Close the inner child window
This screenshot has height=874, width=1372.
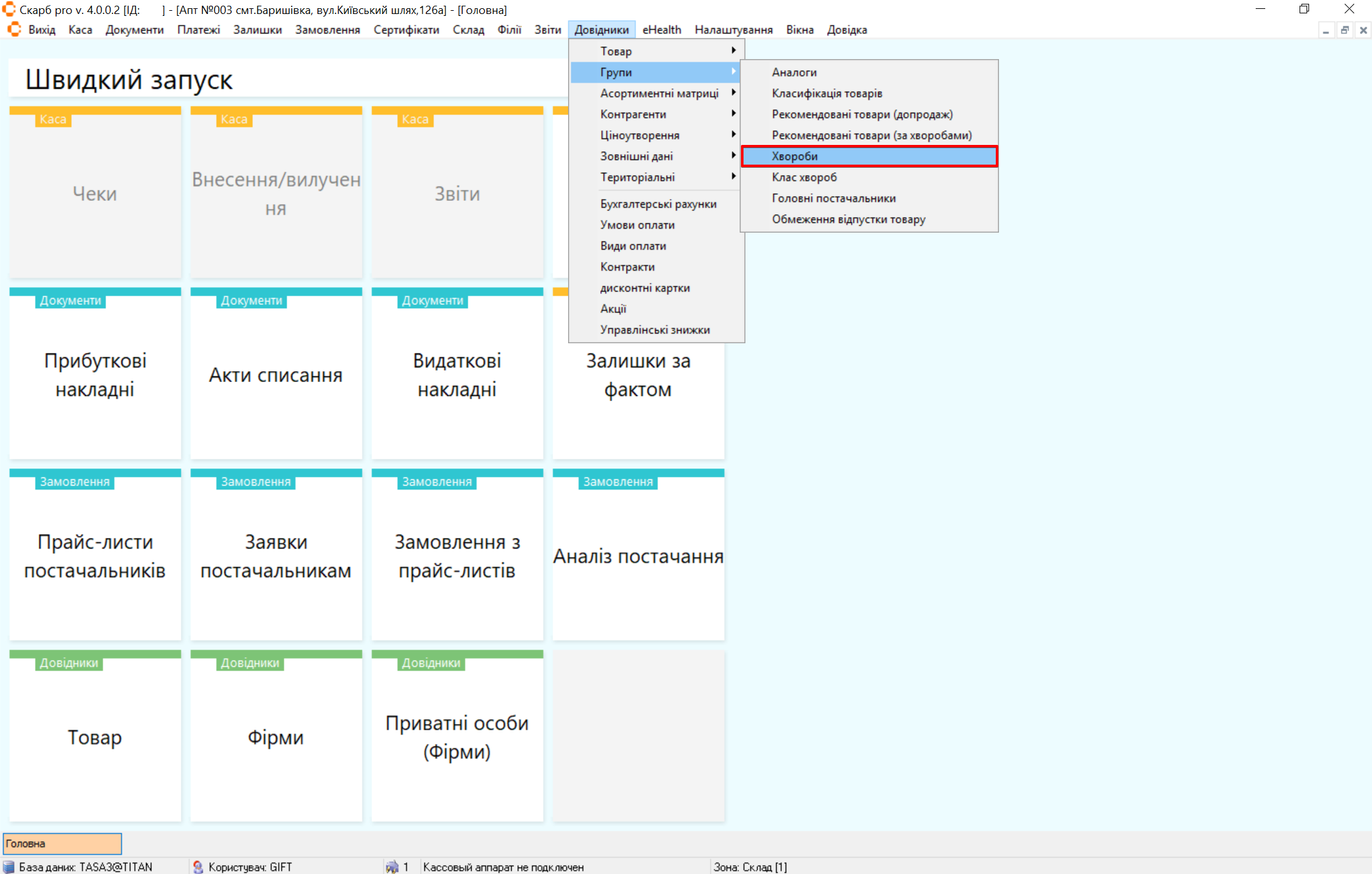click(1363, 31)
